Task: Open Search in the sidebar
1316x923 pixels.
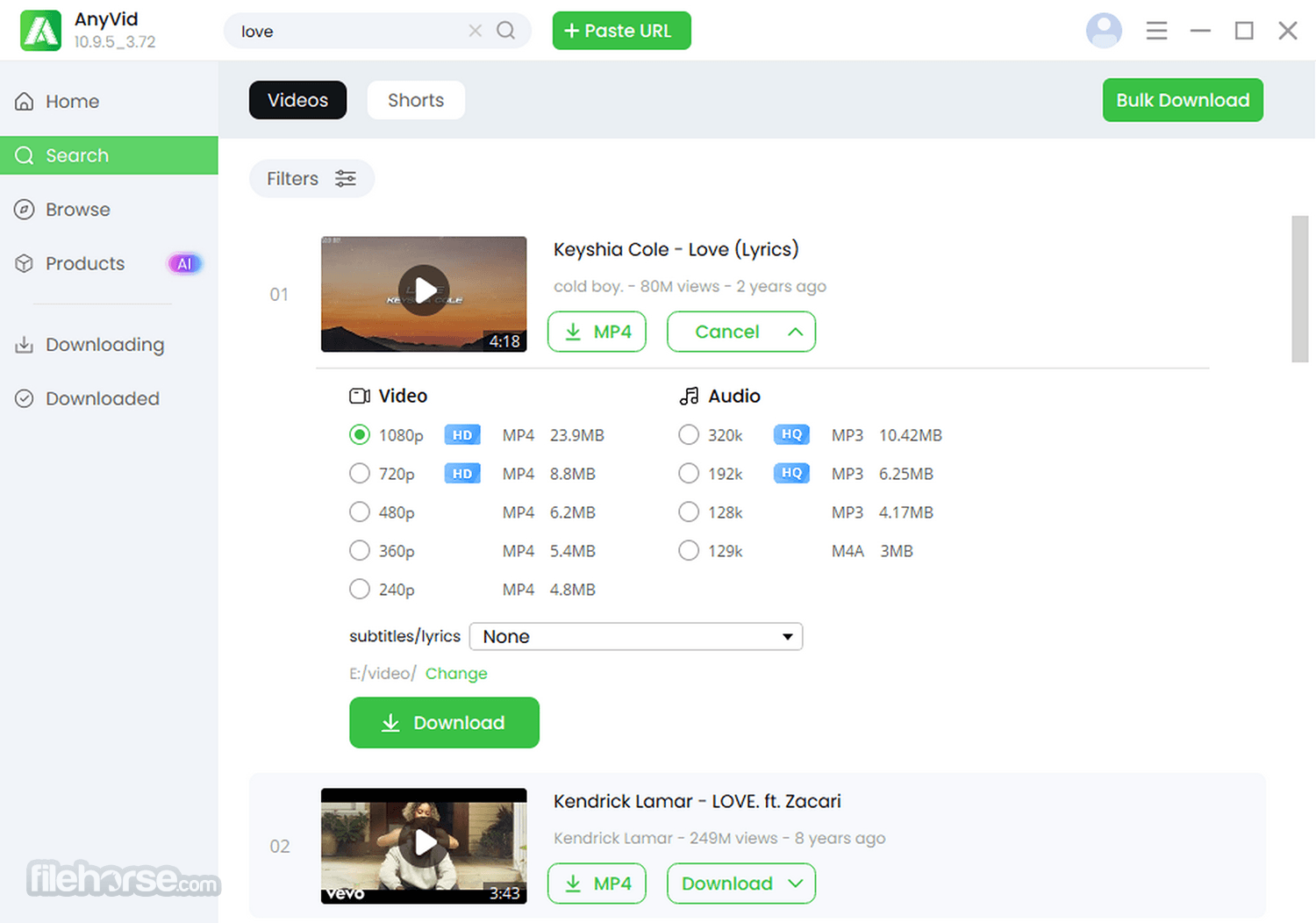Action: 109,155
